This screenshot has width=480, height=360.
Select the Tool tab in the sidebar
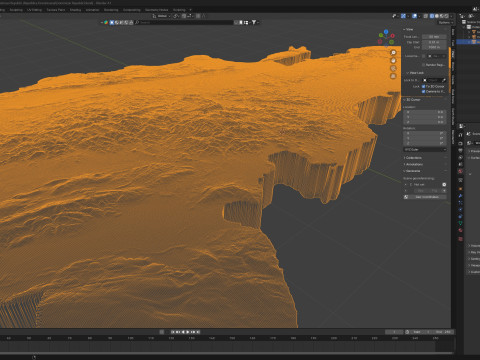point(453,43)
